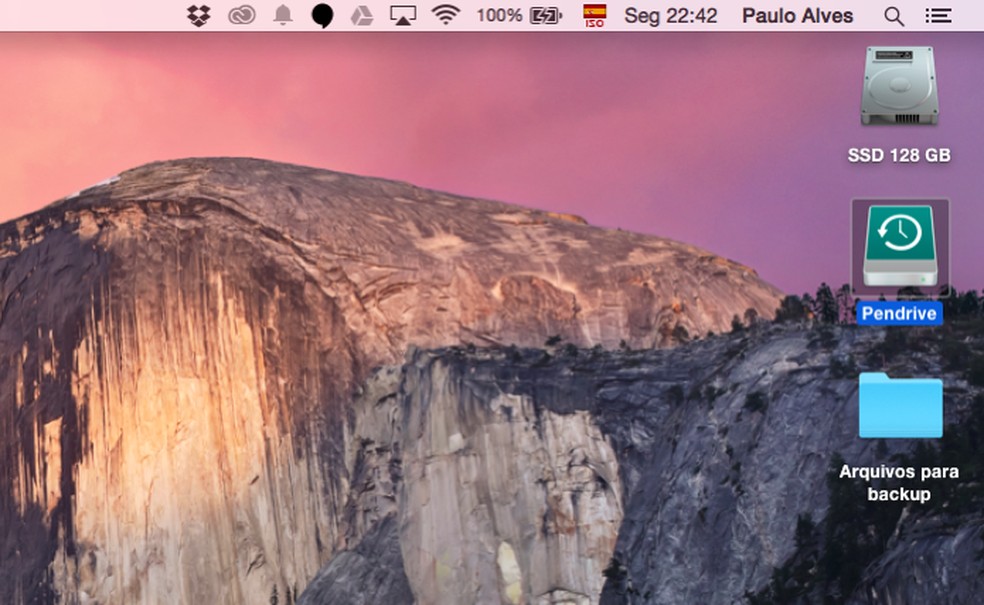Open the Wi-Fi status menu
Image resolution: width=984 pixels, height=605 pixels.
[446, 15]
